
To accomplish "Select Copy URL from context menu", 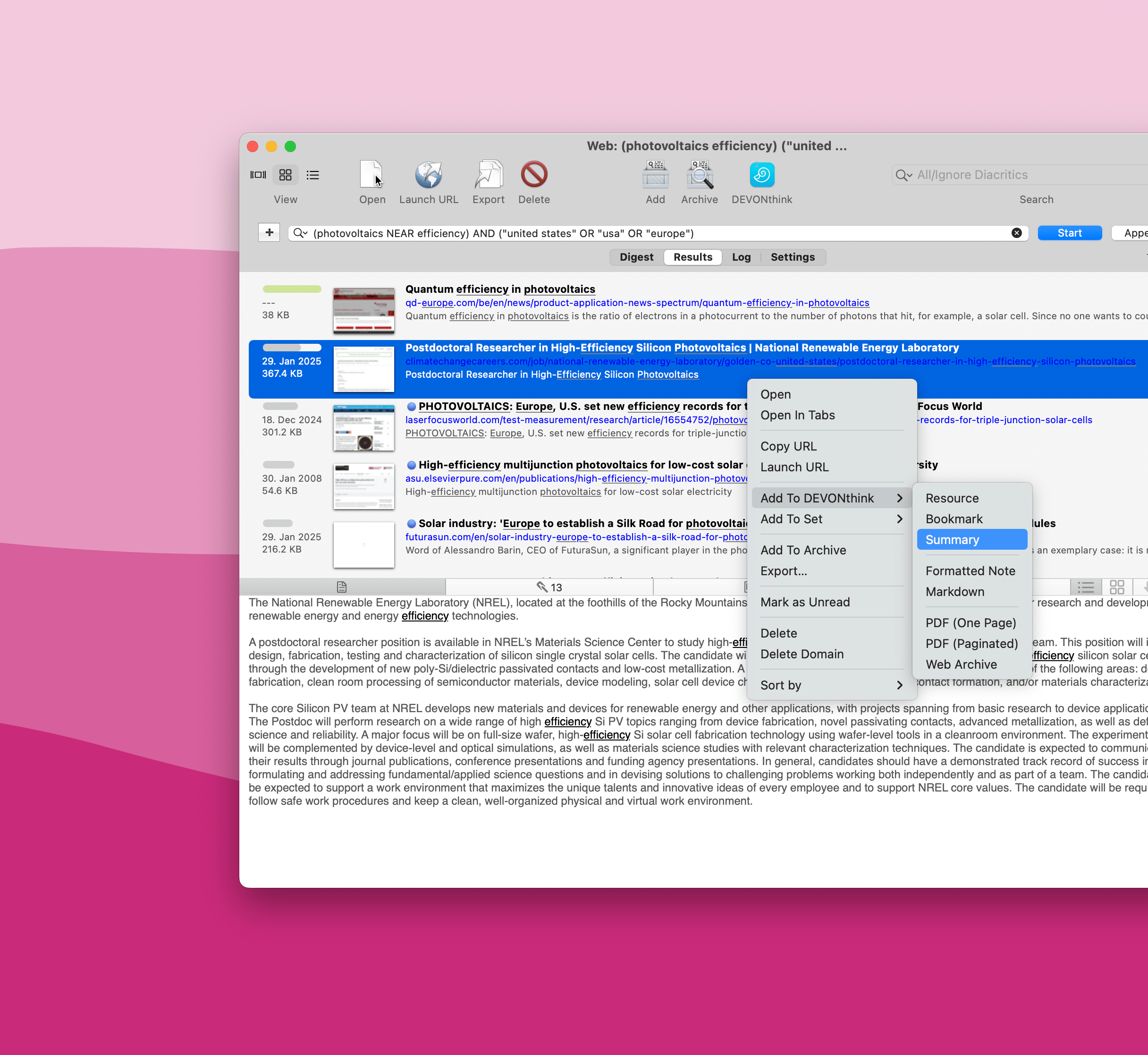I will coord(832,446).
